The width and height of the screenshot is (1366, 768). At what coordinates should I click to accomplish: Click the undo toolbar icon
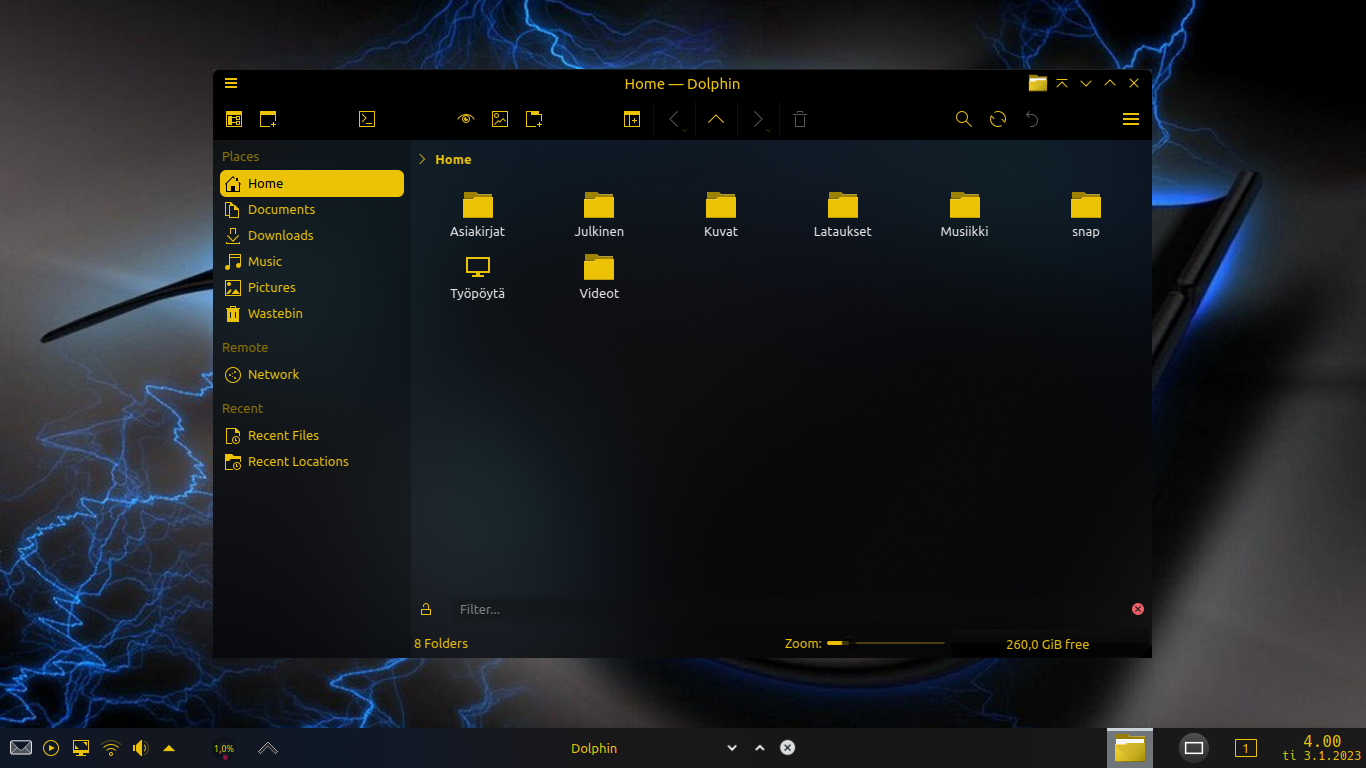tap(1032, 119)
